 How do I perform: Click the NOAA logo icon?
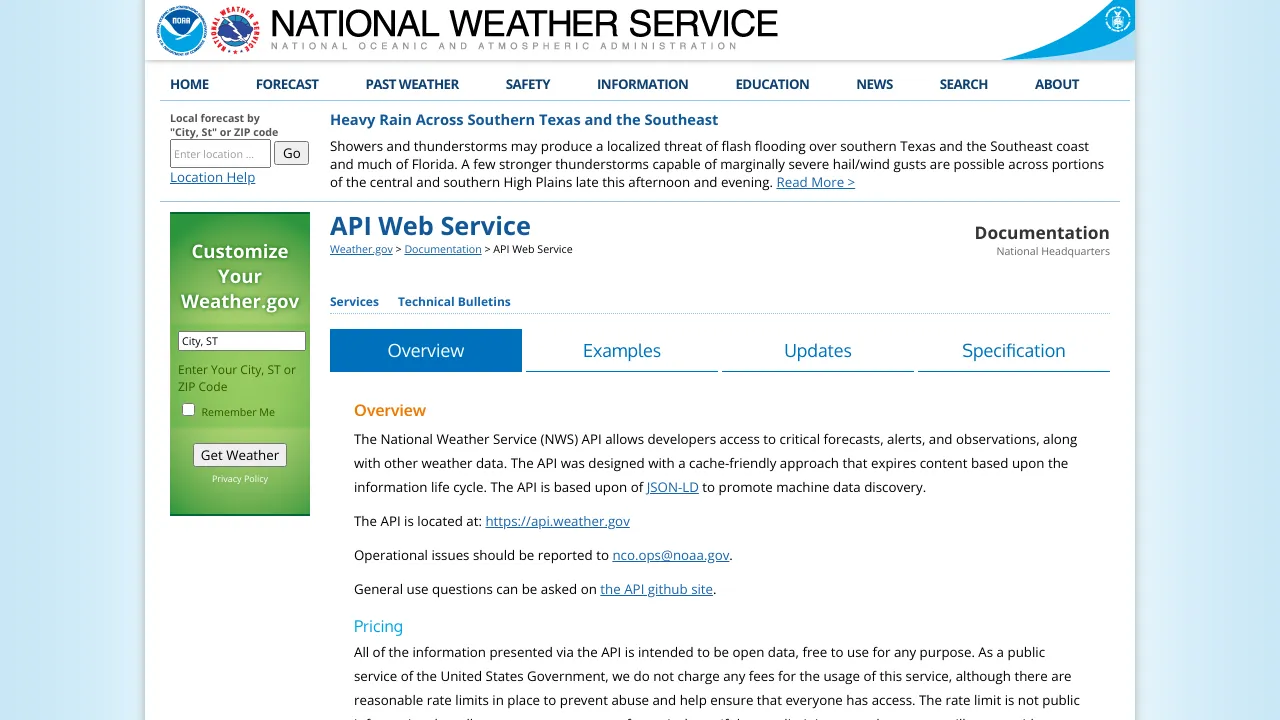pyautogui.click(x=181, y=31)
